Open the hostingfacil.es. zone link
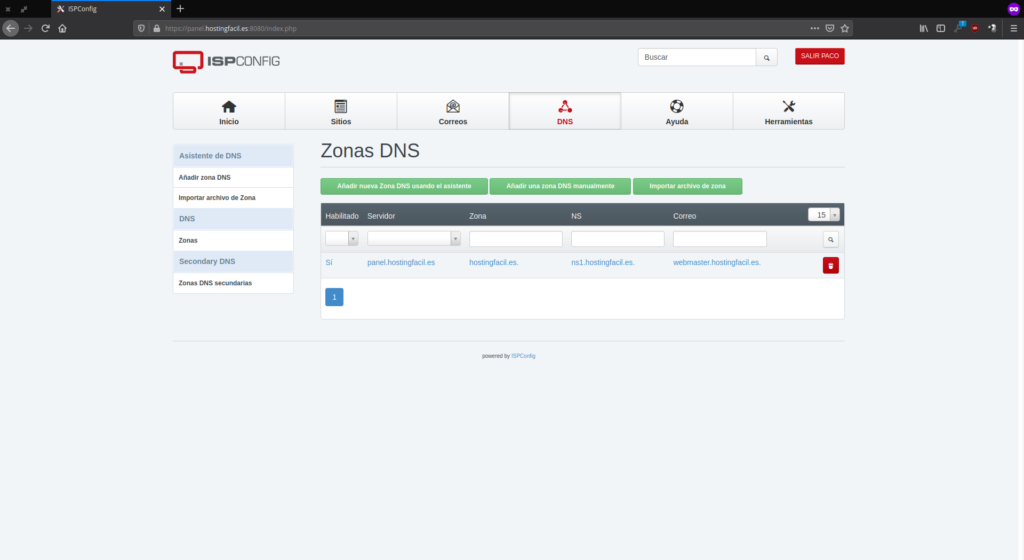Screen dimensions: 1024x560 coord(493,262)
